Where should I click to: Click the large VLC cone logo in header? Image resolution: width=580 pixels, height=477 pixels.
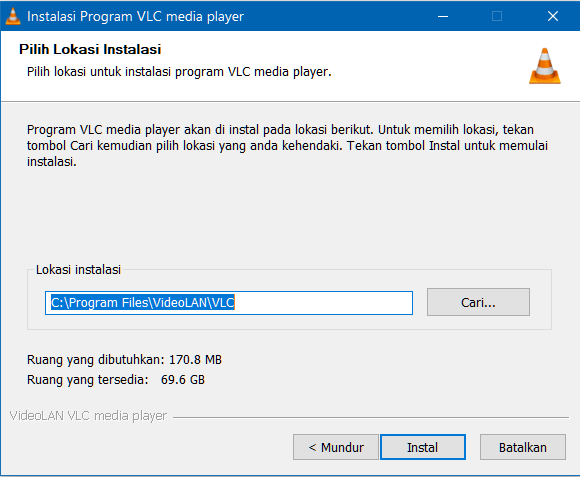pos(544,66)
